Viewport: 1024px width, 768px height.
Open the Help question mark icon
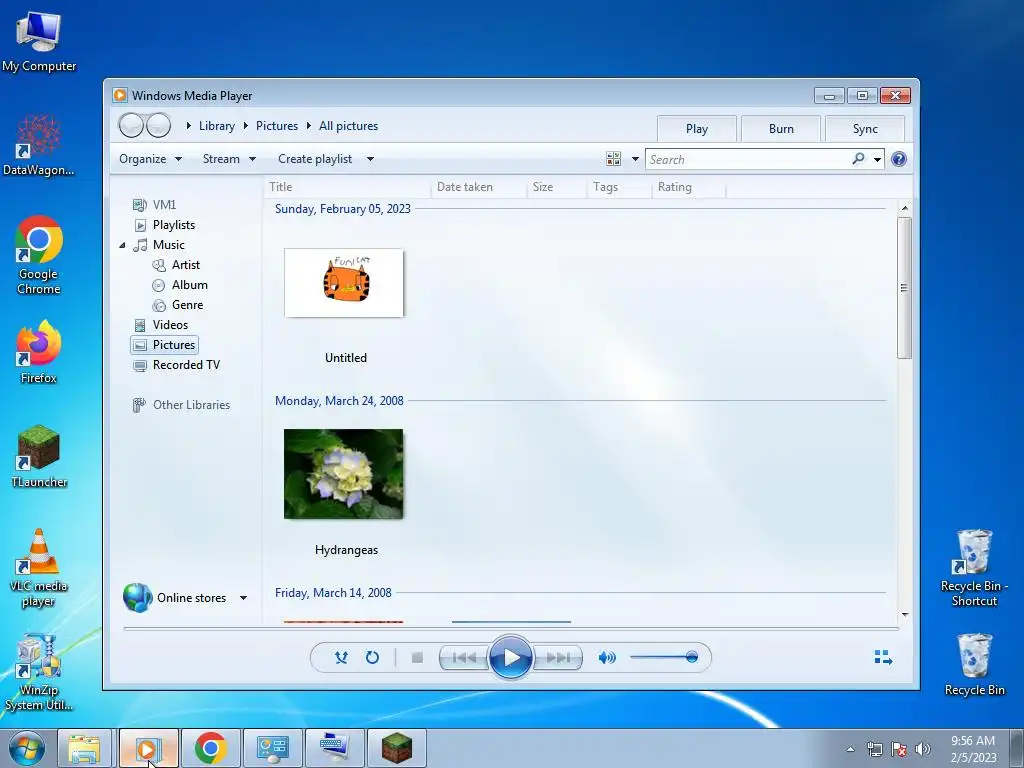pos(899,159)
